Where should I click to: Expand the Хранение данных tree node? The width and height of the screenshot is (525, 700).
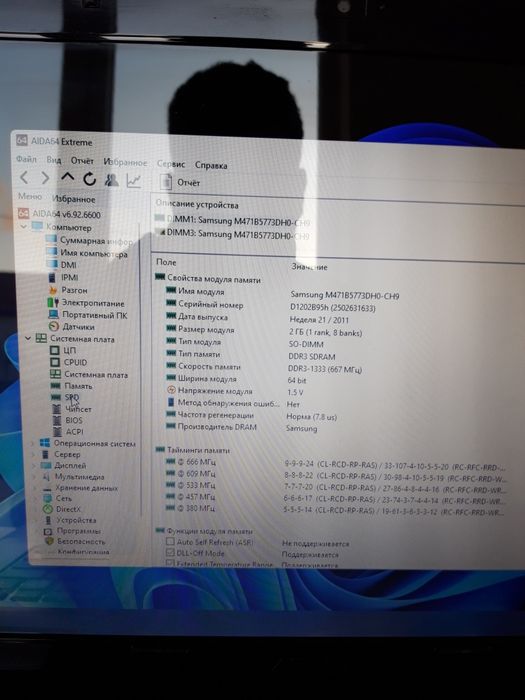33,488
